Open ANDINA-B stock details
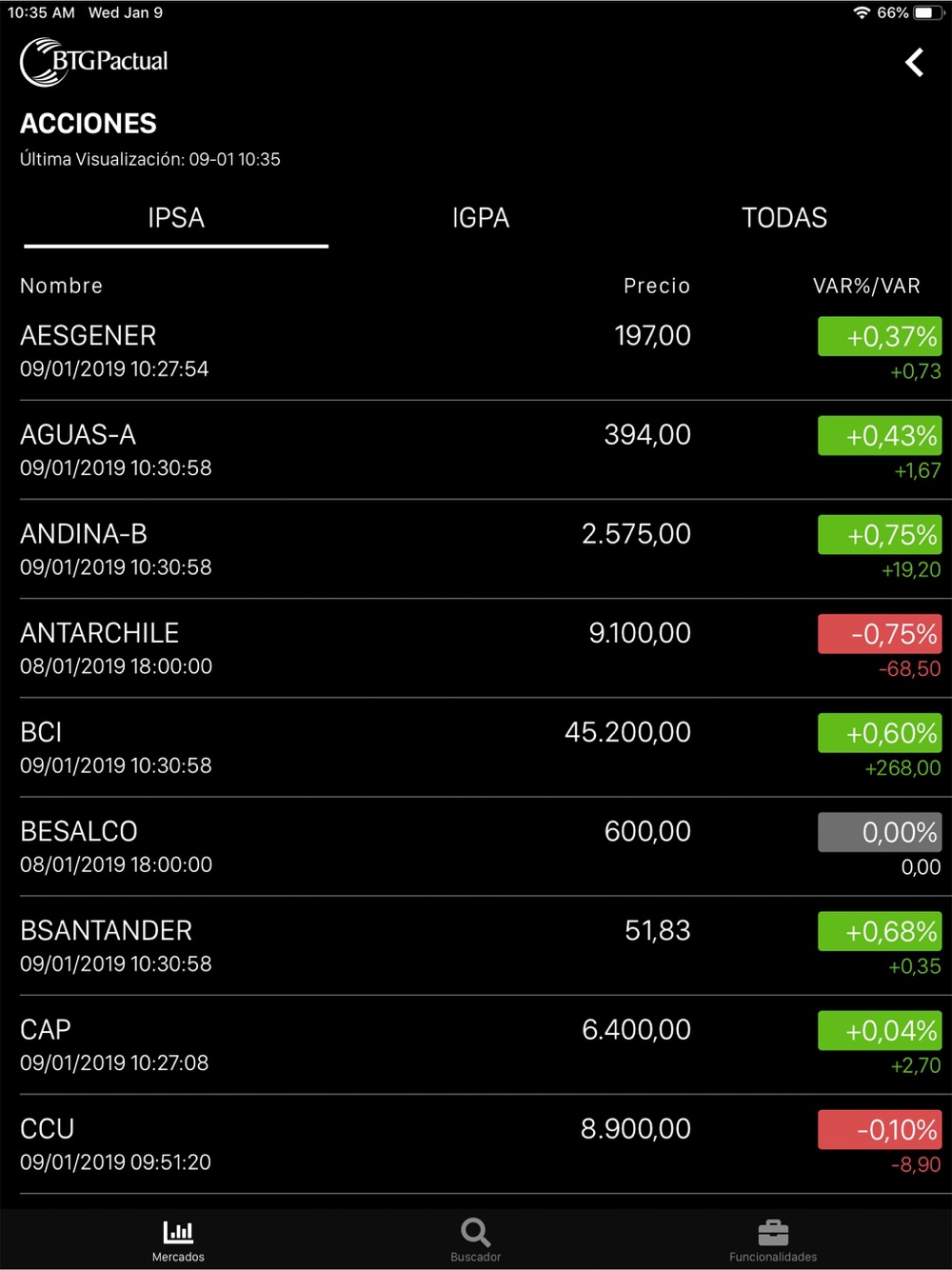This screenshot has width=952, height=1270. click(x=381, y=549)
